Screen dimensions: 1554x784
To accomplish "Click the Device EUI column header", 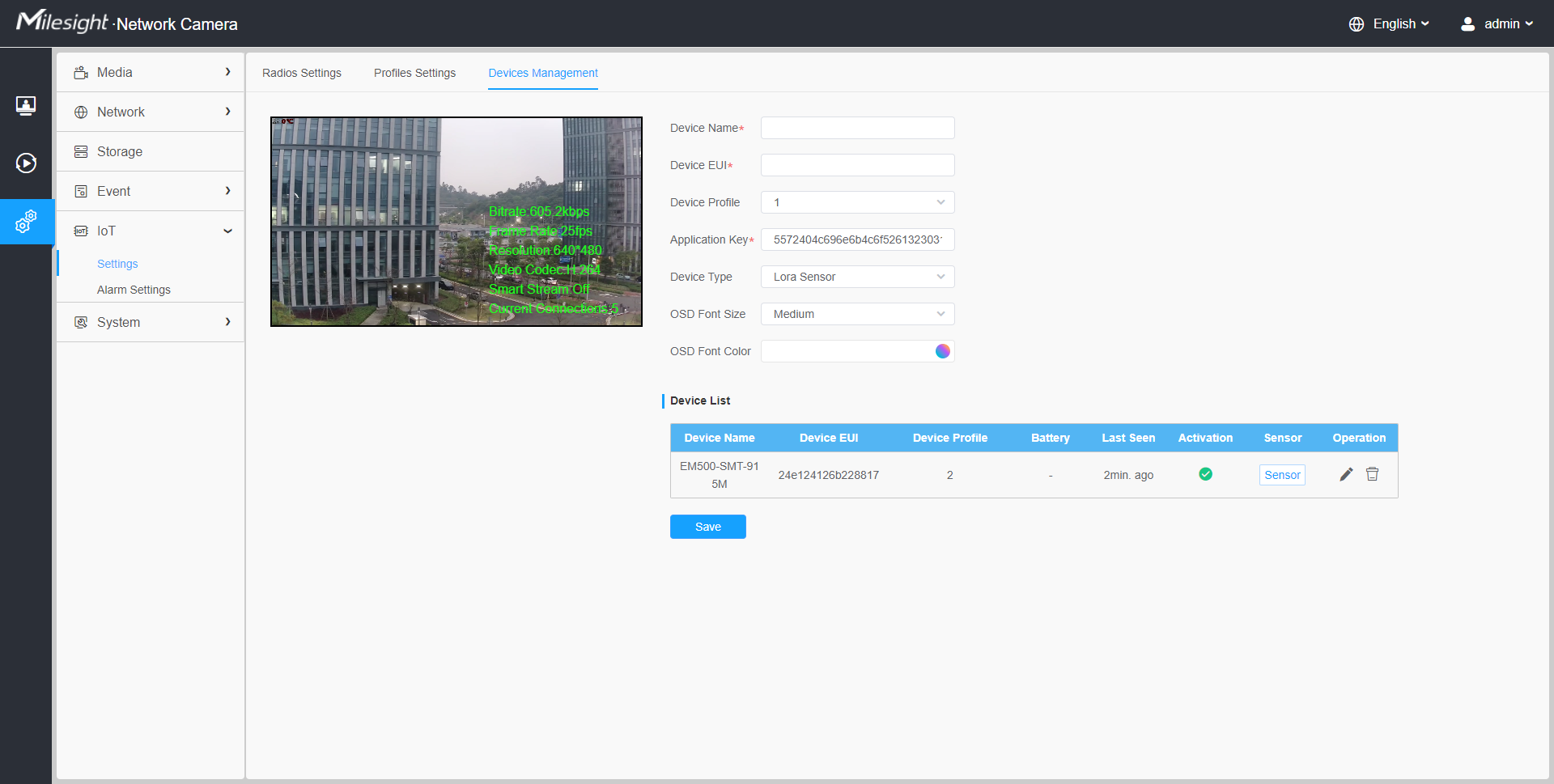I will click(829, 438).
